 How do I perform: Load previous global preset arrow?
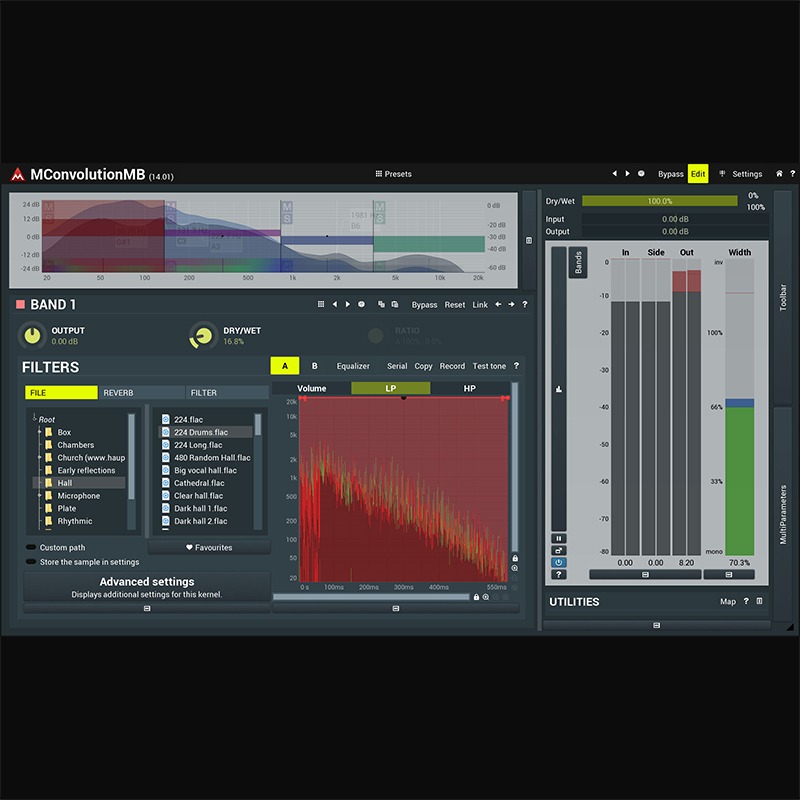coord(614,173)
